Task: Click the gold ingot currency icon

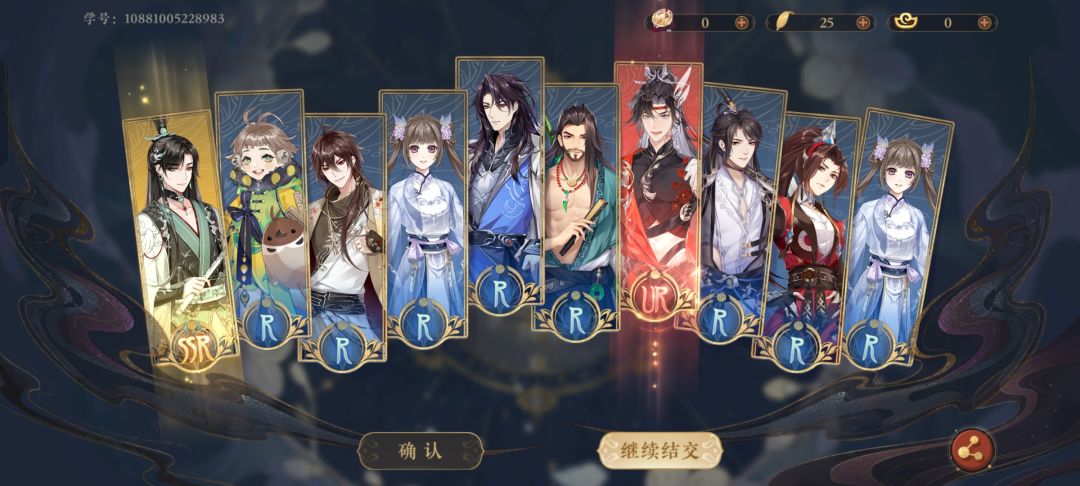Action: (905, 22)
